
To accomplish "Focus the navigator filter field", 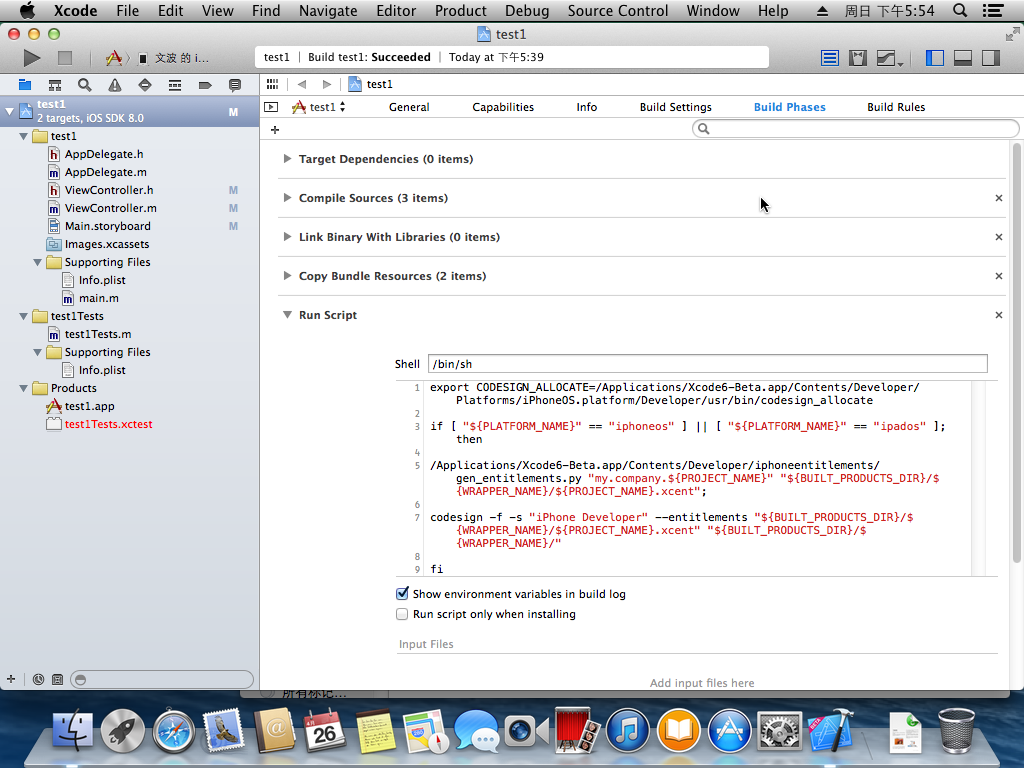I will tap(162, 679).
